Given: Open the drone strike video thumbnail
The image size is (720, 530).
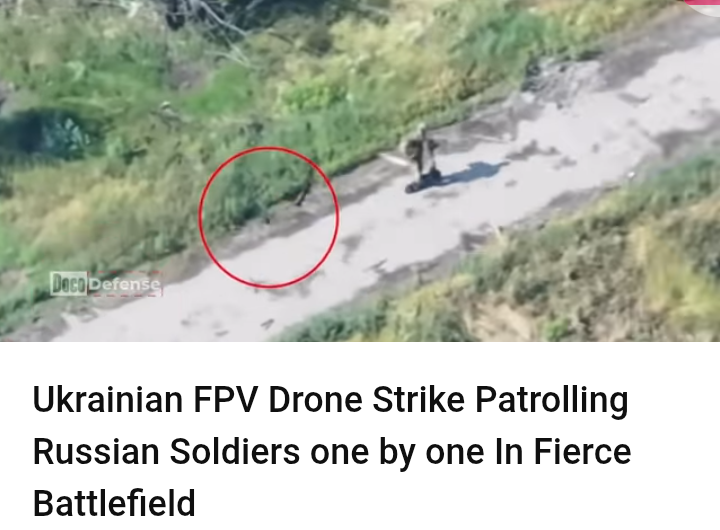Looking at the screenshot, I should click(360, 170).
